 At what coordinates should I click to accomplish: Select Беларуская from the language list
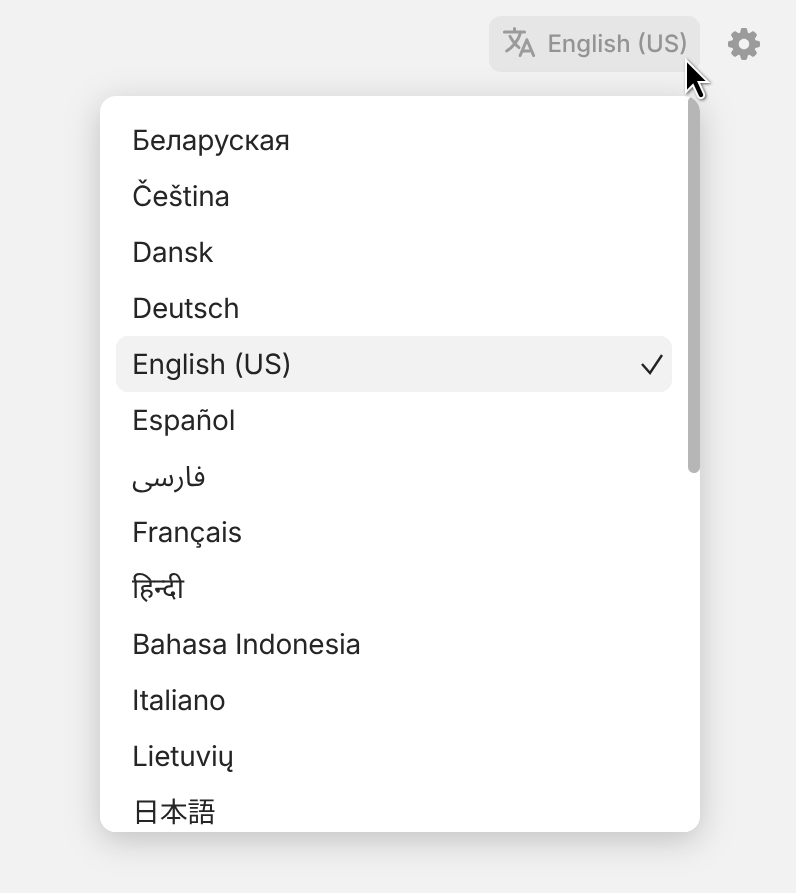click(x=211, y=140)
